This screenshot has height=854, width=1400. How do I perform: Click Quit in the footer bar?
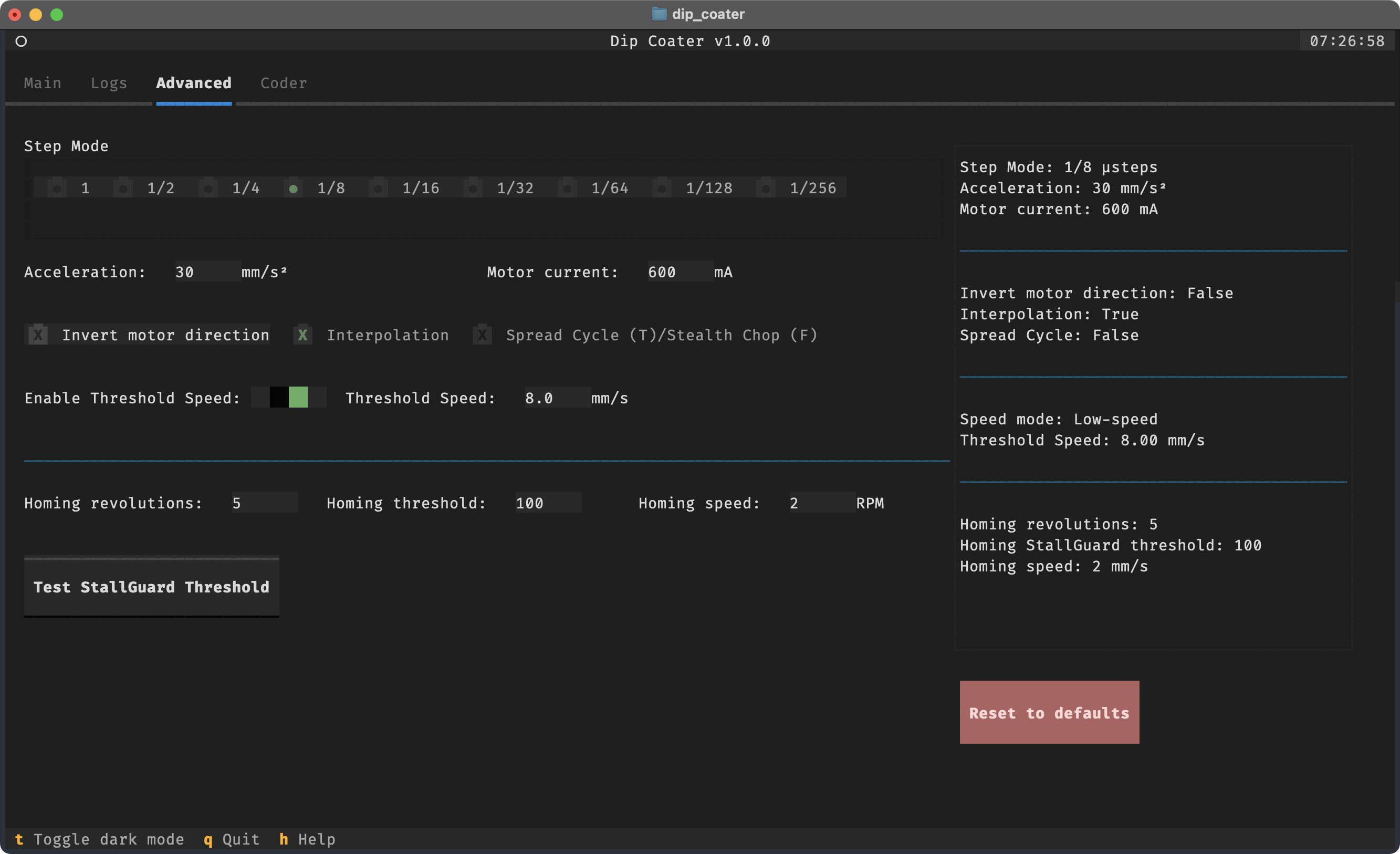[x=232, y=840]
